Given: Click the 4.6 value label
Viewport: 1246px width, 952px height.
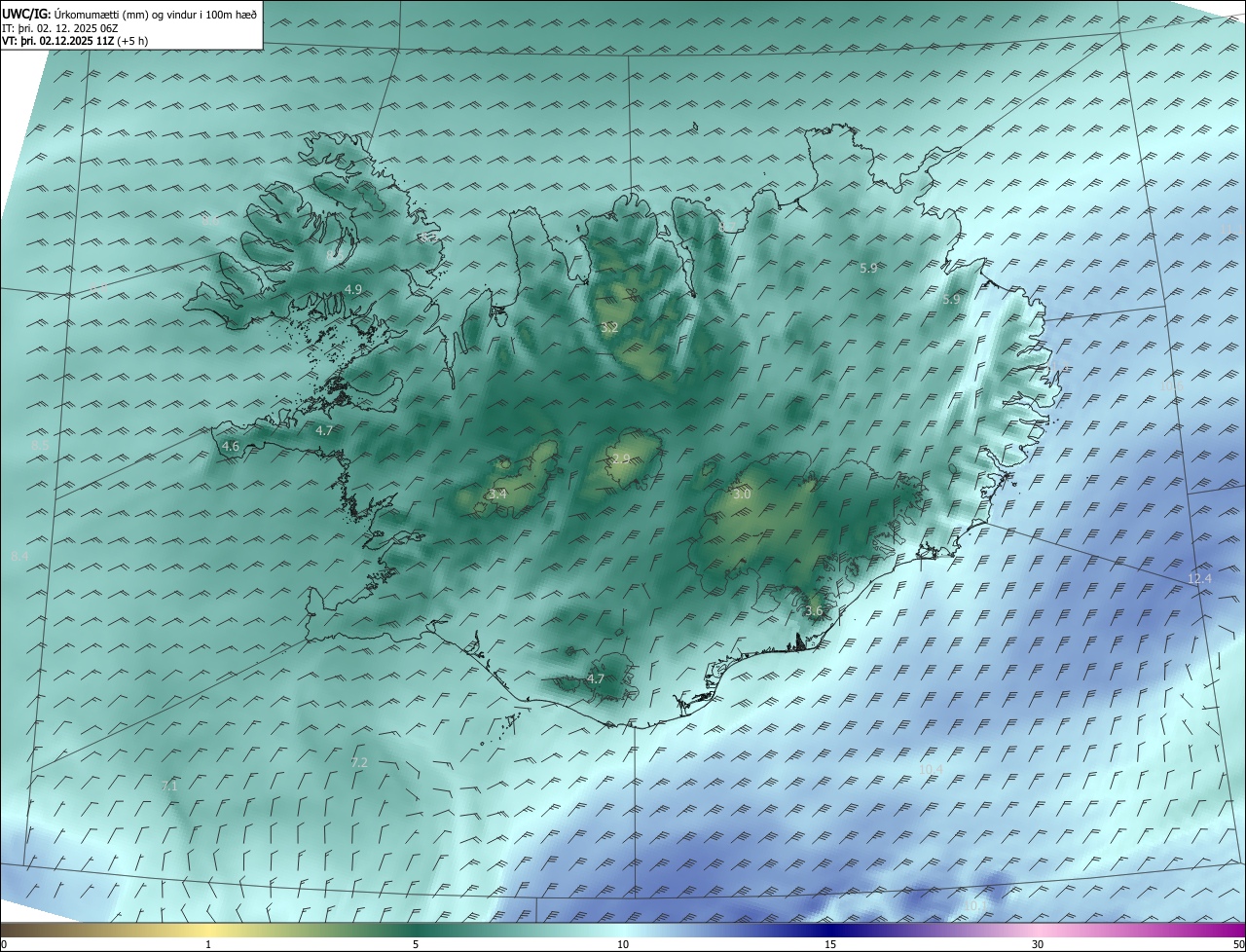Looking at the screenshot, I should pyautogui.click(x=231, y=447).
